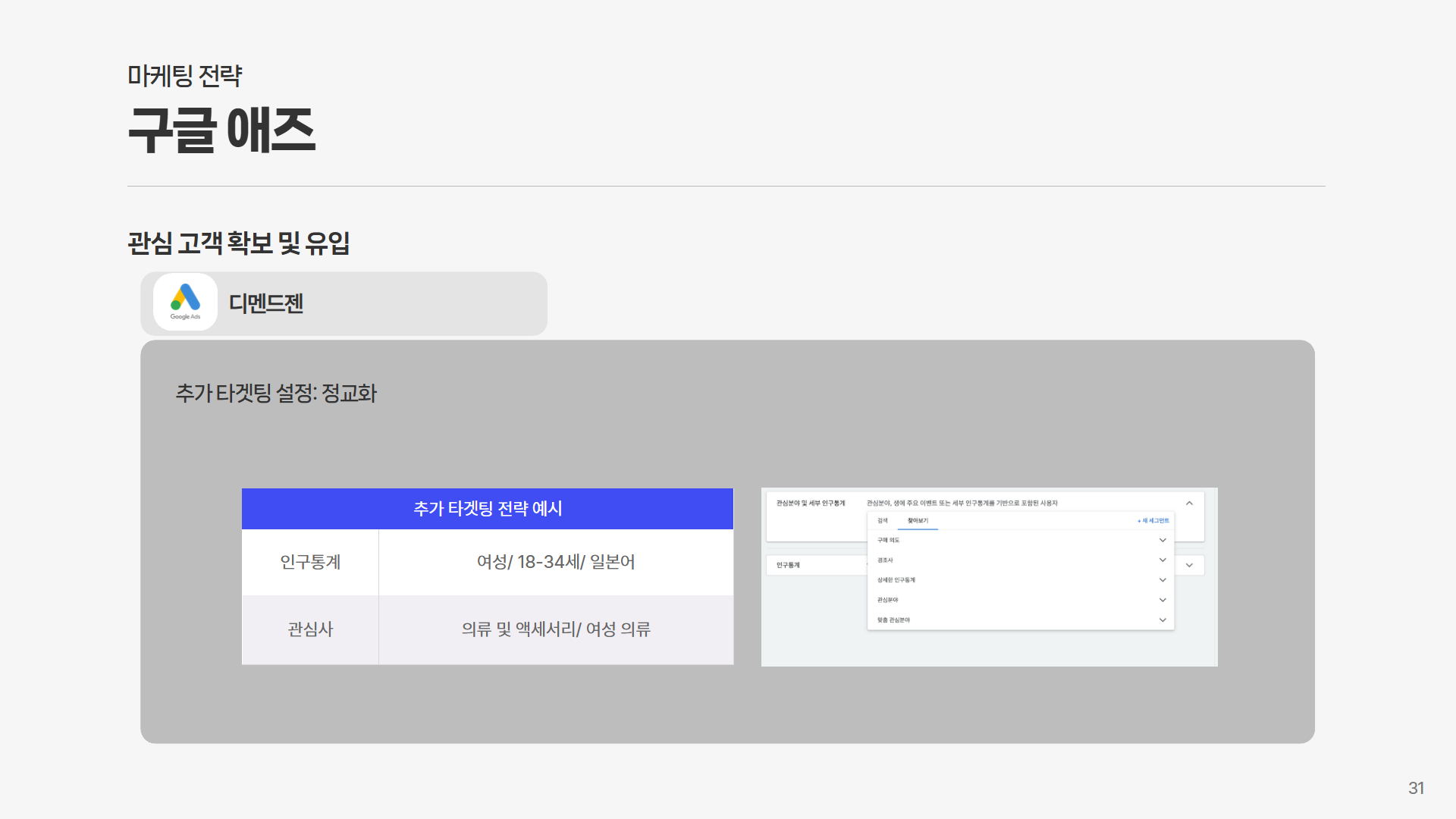Select the 찾아보기 tab
This screenshot has height=819, width=1456.
click(x=918, y=521)
